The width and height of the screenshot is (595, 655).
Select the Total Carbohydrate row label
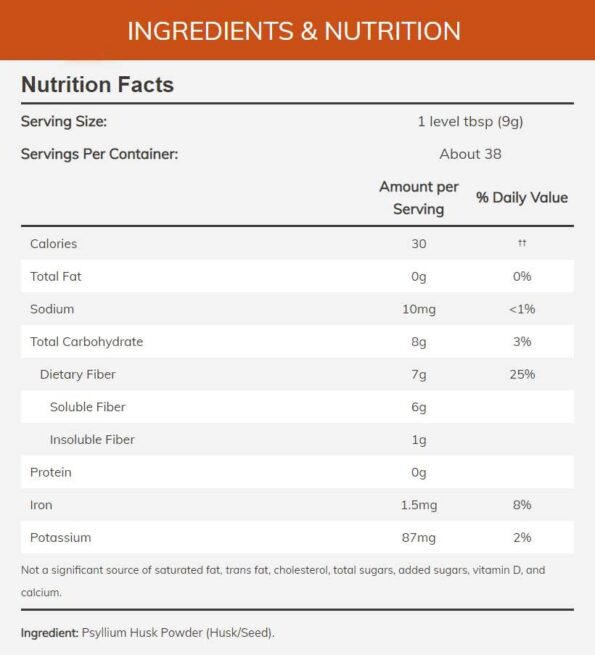86,342
